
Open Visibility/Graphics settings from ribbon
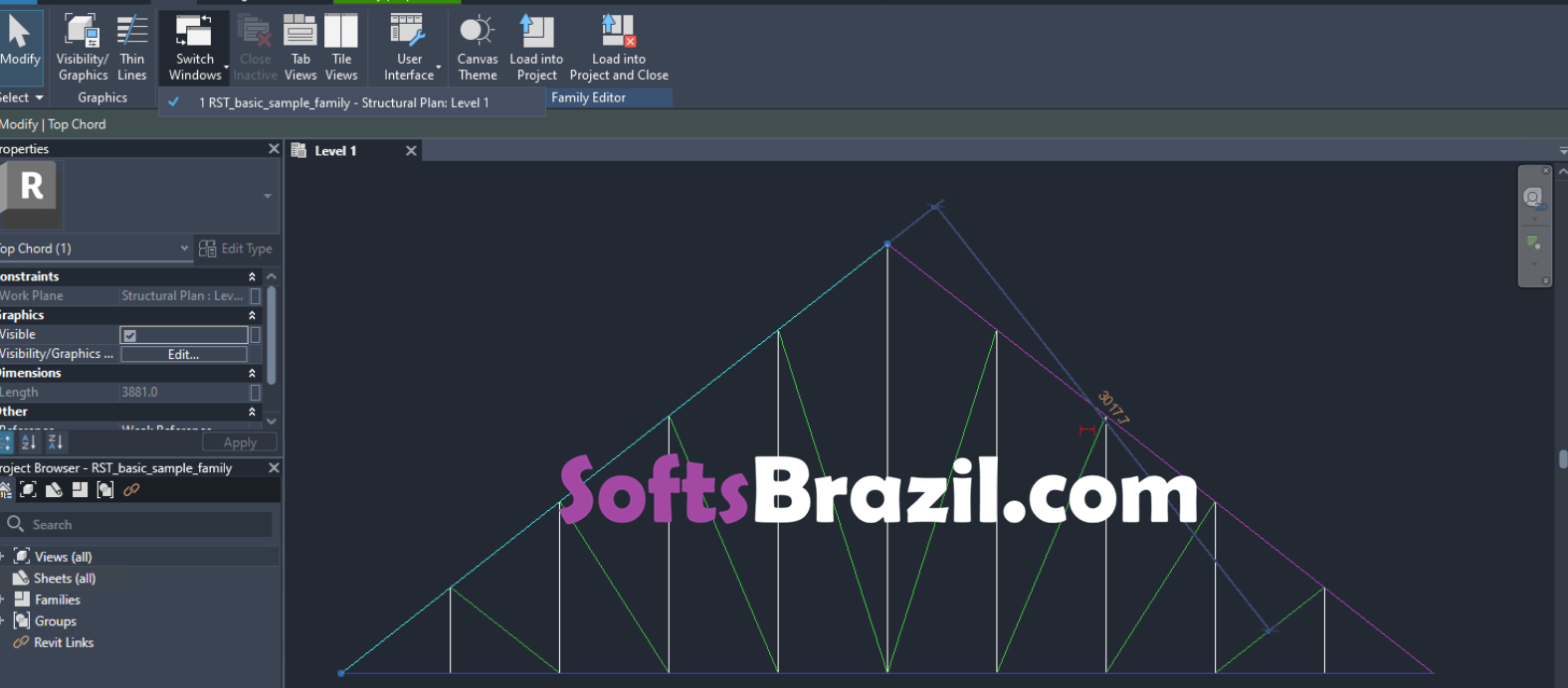[83, 47]
